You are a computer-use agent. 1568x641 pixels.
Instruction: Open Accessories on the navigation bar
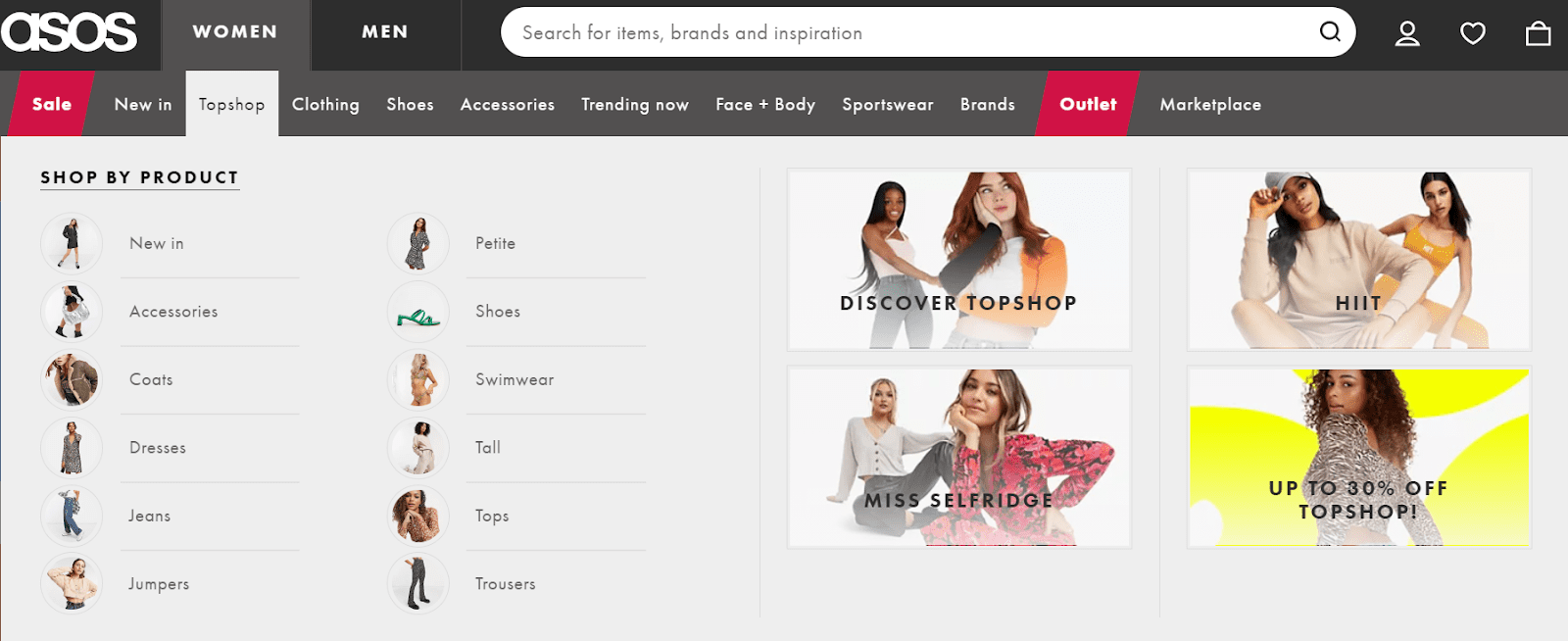tap(508, 104)
